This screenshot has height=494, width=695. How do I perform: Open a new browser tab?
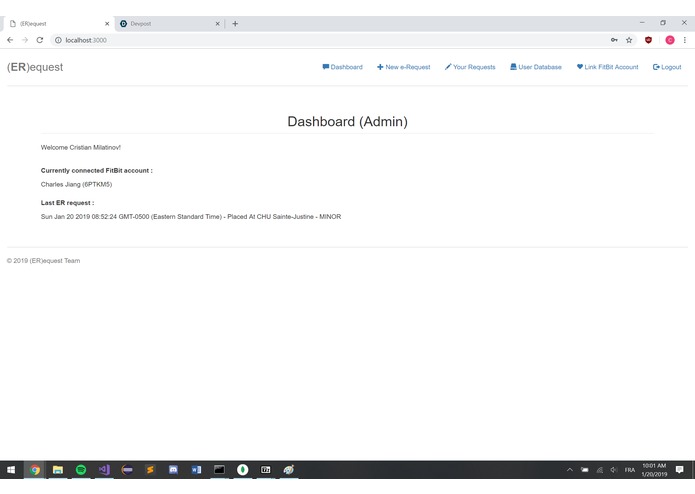[235, 24]
